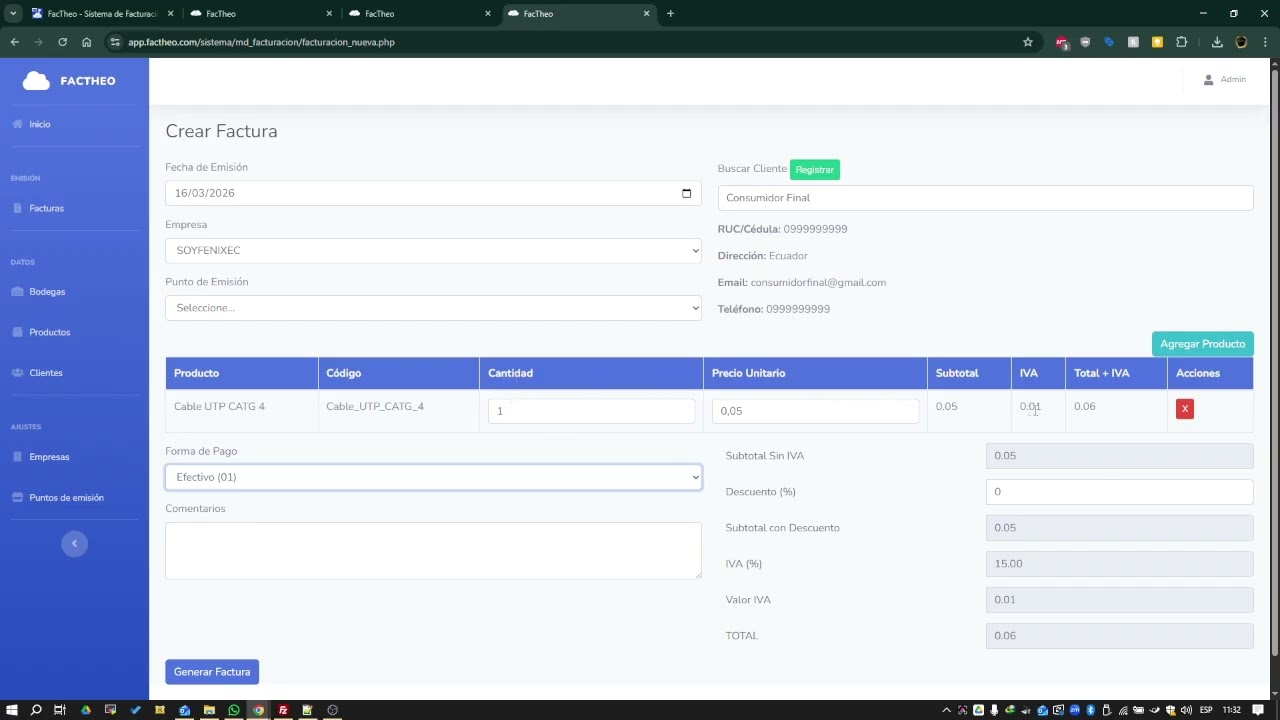Click the TOTAL field showing 0.06
The width and height of the screenshot is (1280, 720).
click(x=1119, y=636)
